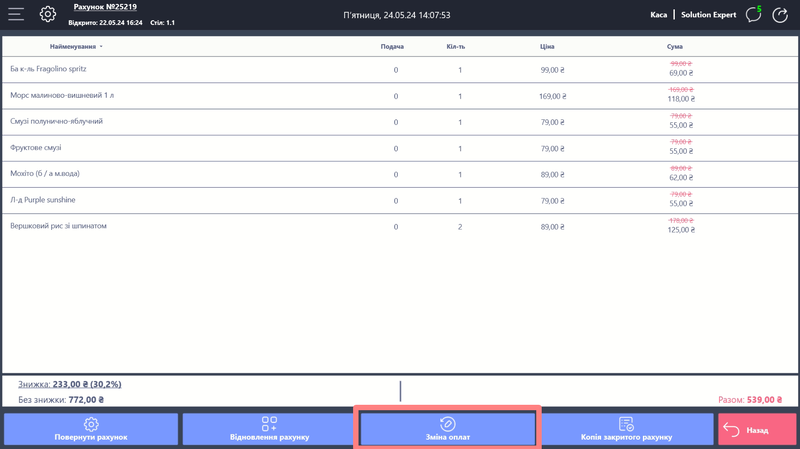800x449 pixels.
Task: Open the hamburger main menu
Action: click(16, 15)
